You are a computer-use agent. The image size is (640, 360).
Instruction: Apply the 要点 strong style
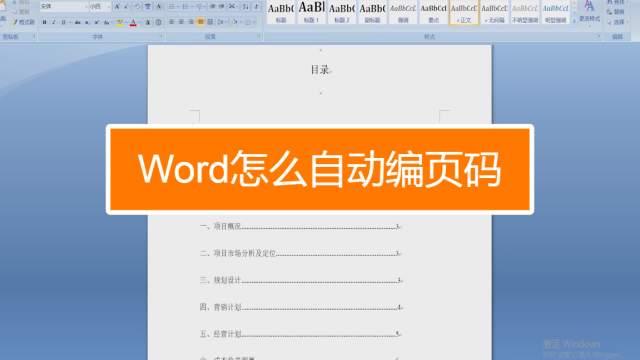click(x=433, y=12)
